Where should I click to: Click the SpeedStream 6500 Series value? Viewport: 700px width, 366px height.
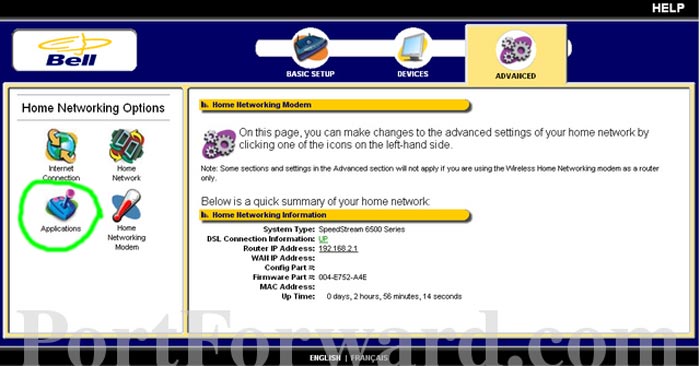click(x=362, y=229)
